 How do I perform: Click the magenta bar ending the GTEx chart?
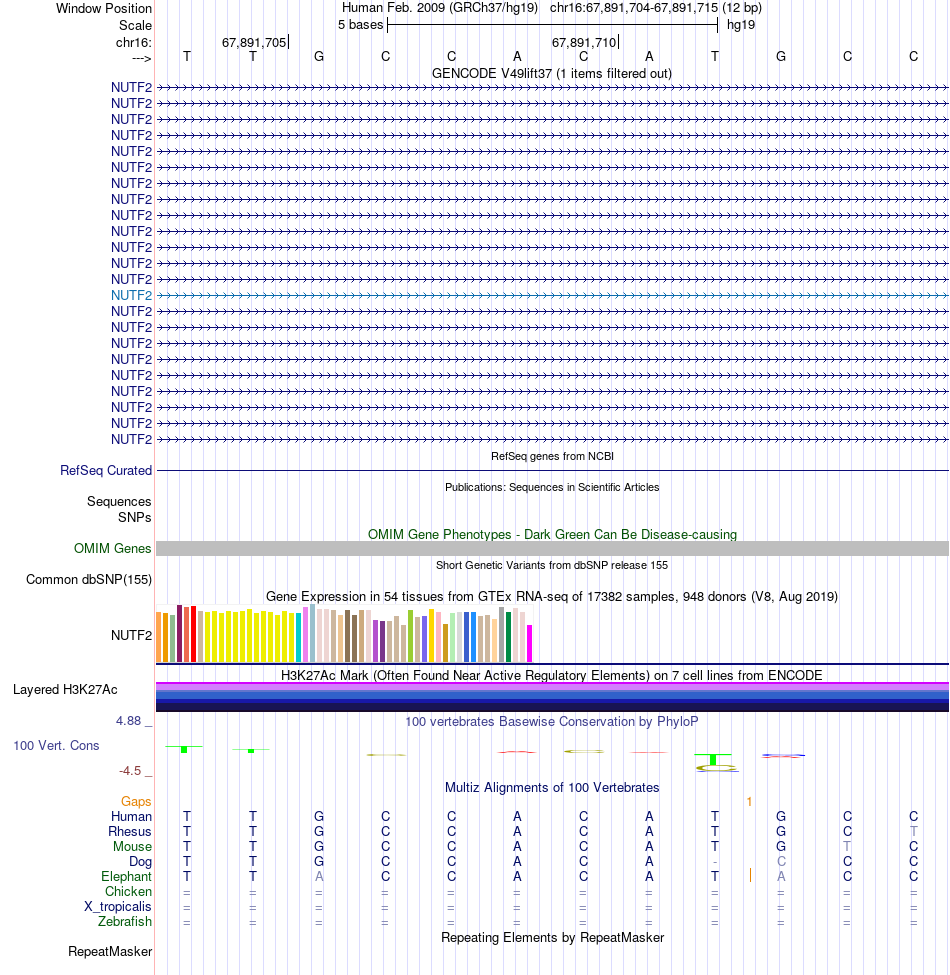[530, 644]
